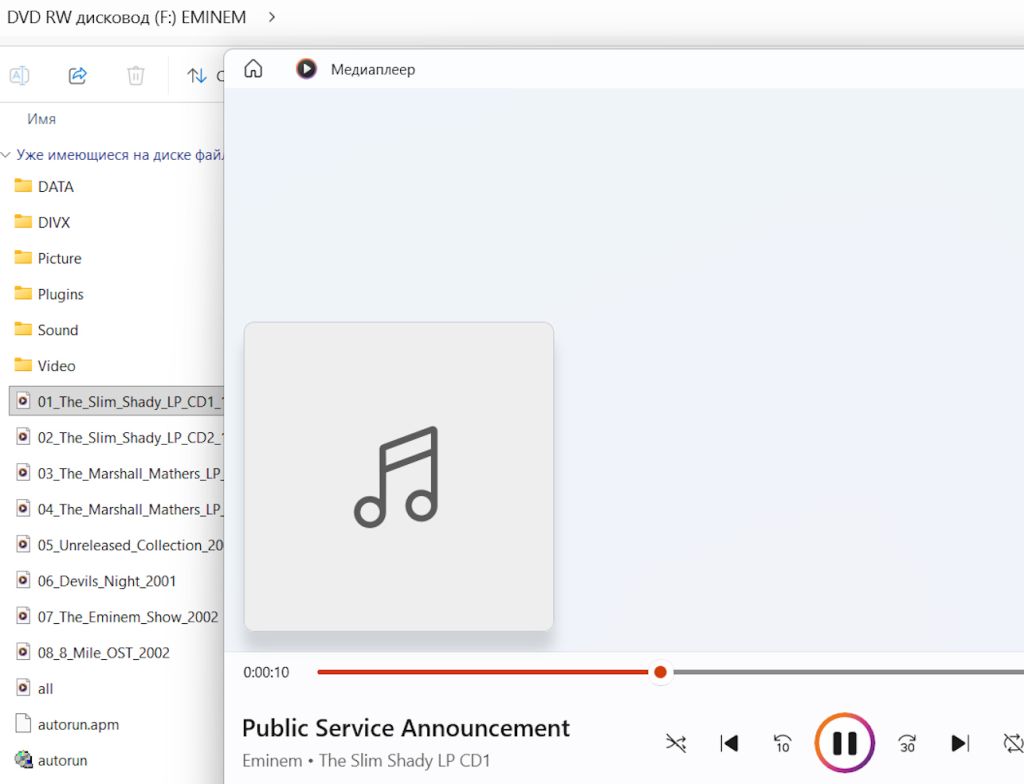The height and width of the screenshot is (784, 1024).
Task: Toggle repeat mode in the player
Action: [1013, 743]
